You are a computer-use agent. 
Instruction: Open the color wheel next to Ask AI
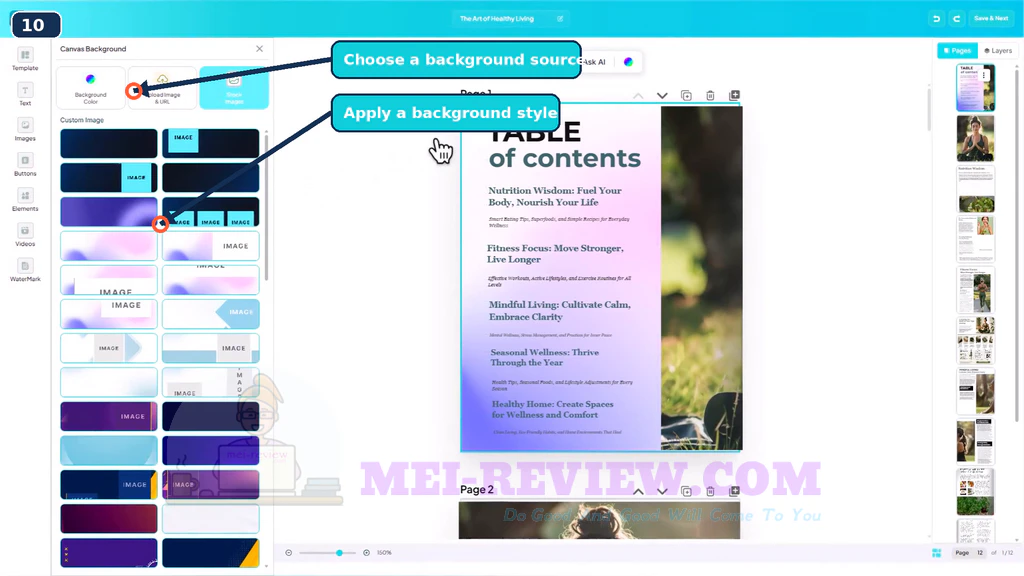(628, 62)
